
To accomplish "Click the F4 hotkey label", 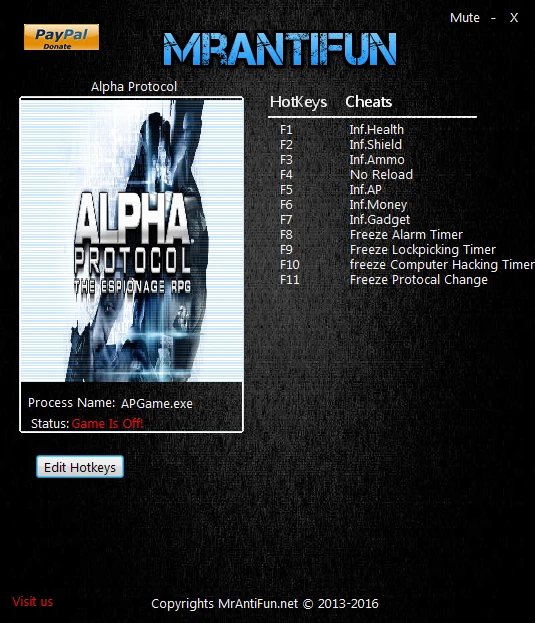I will point(286,175).
